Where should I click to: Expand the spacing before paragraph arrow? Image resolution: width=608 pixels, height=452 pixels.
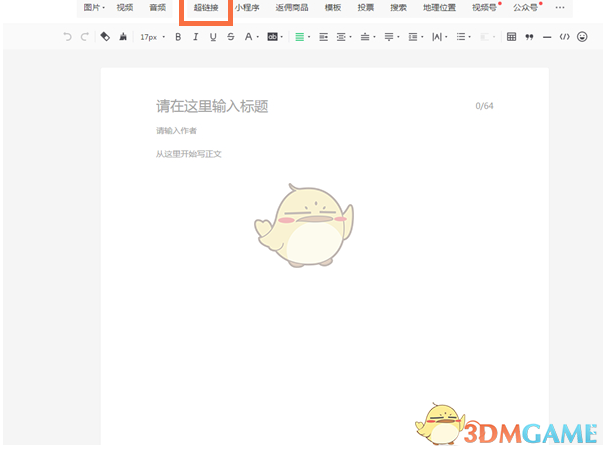[374, 37]
